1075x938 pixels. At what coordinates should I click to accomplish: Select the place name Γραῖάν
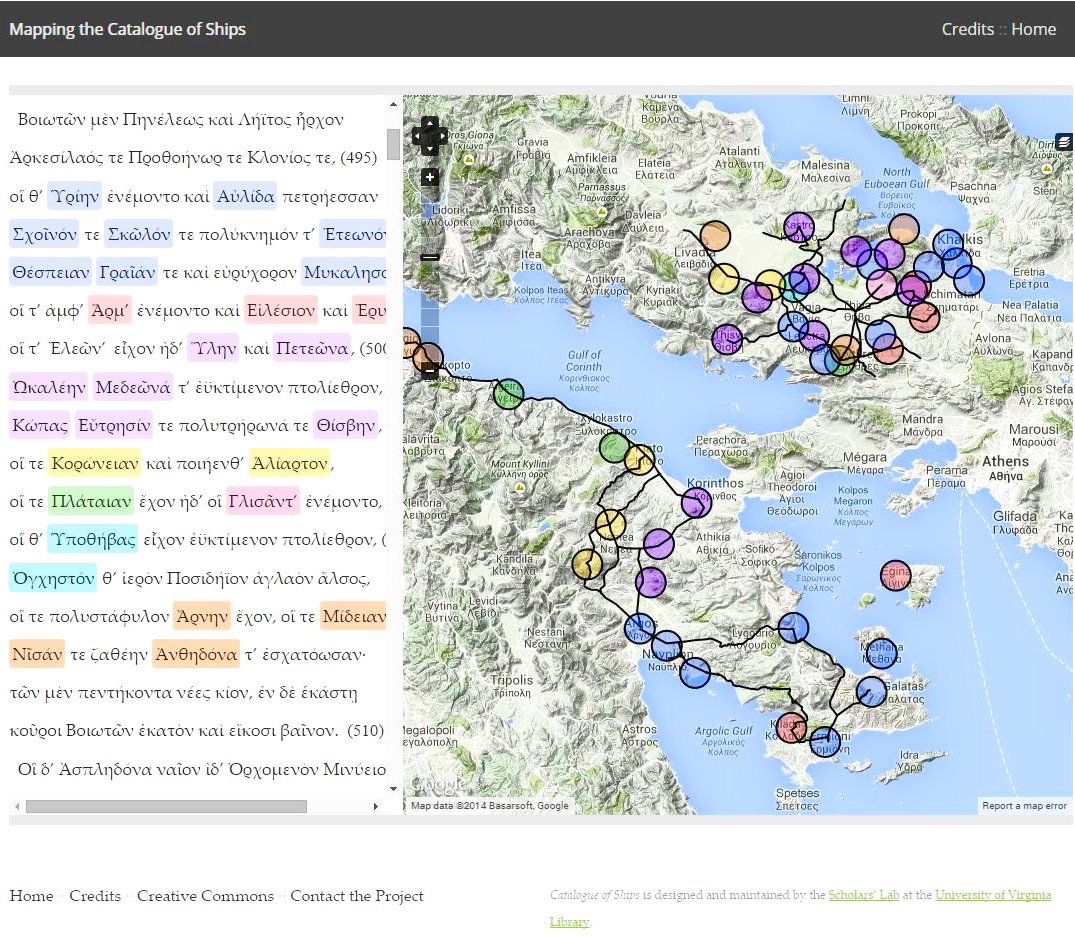coord(127,273)
